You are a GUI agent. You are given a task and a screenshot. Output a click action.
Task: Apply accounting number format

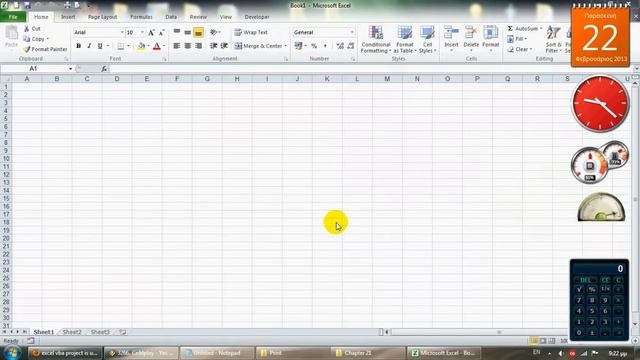(x=298, y=46)
